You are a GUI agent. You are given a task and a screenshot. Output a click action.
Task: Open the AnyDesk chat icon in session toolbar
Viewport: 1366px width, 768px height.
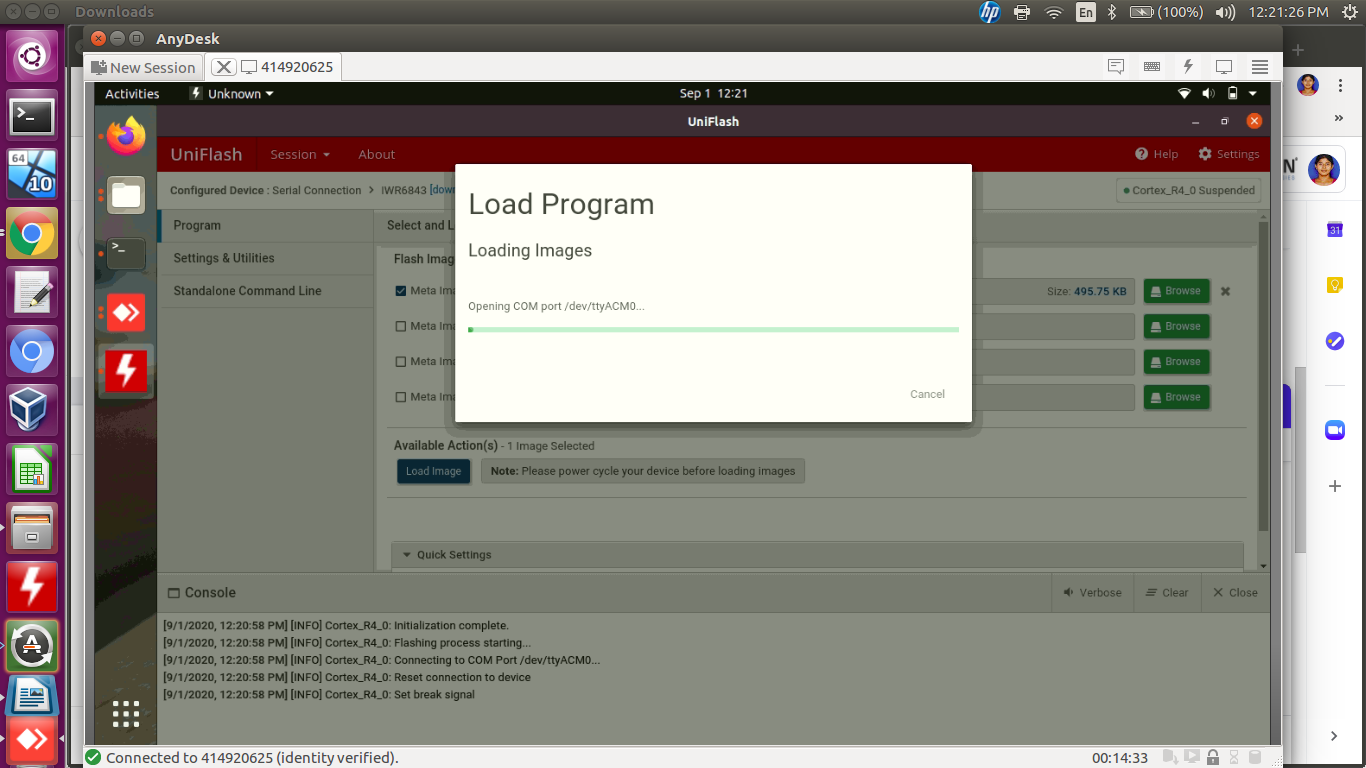[x=1116, y=67]
